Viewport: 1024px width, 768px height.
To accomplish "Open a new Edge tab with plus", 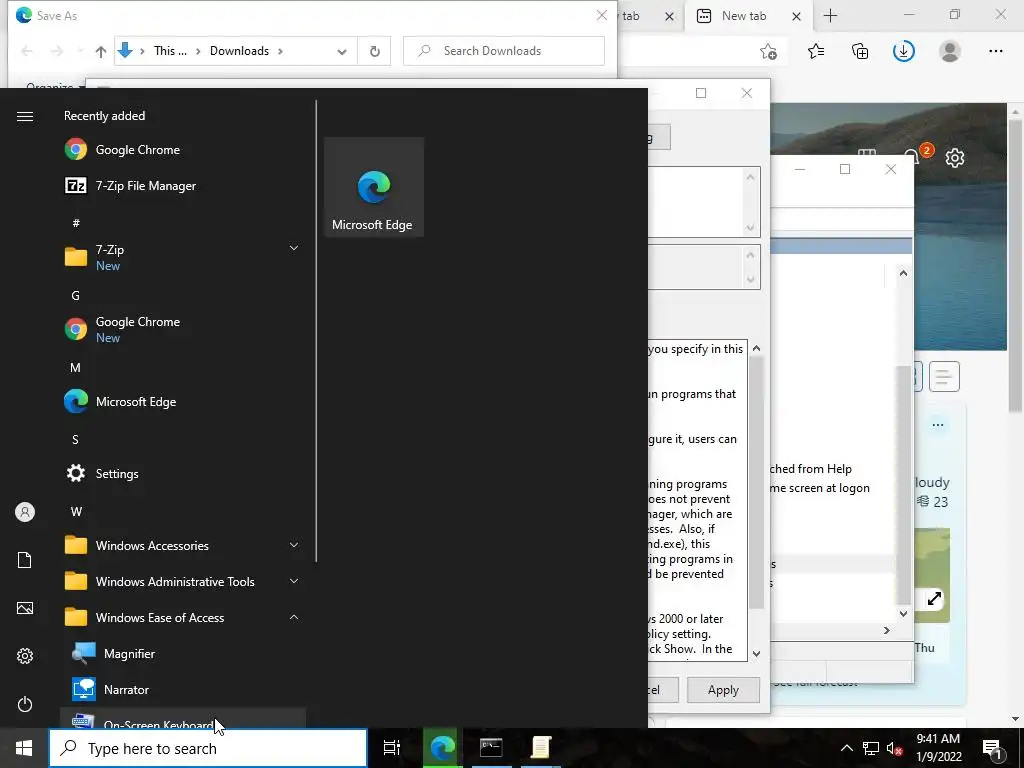I will [831, 16].
